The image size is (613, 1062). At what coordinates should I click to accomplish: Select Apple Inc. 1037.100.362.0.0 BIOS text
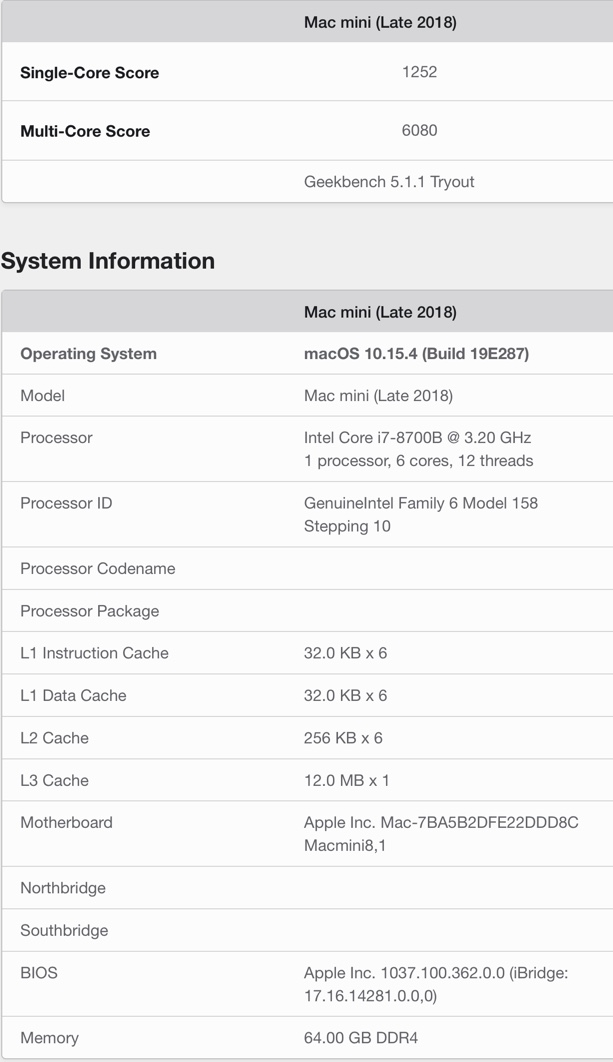(x=404, y=973)
